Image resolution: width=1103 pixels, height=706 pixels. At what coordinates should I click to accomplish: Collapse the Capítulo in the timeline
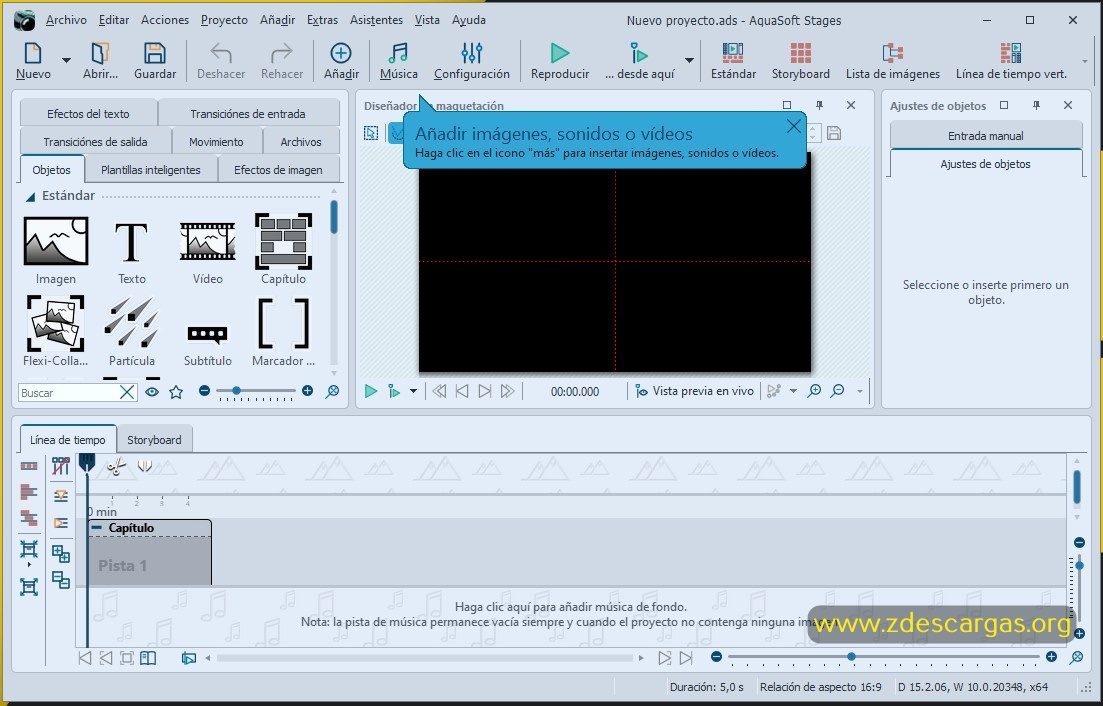[x=96, y=527]
